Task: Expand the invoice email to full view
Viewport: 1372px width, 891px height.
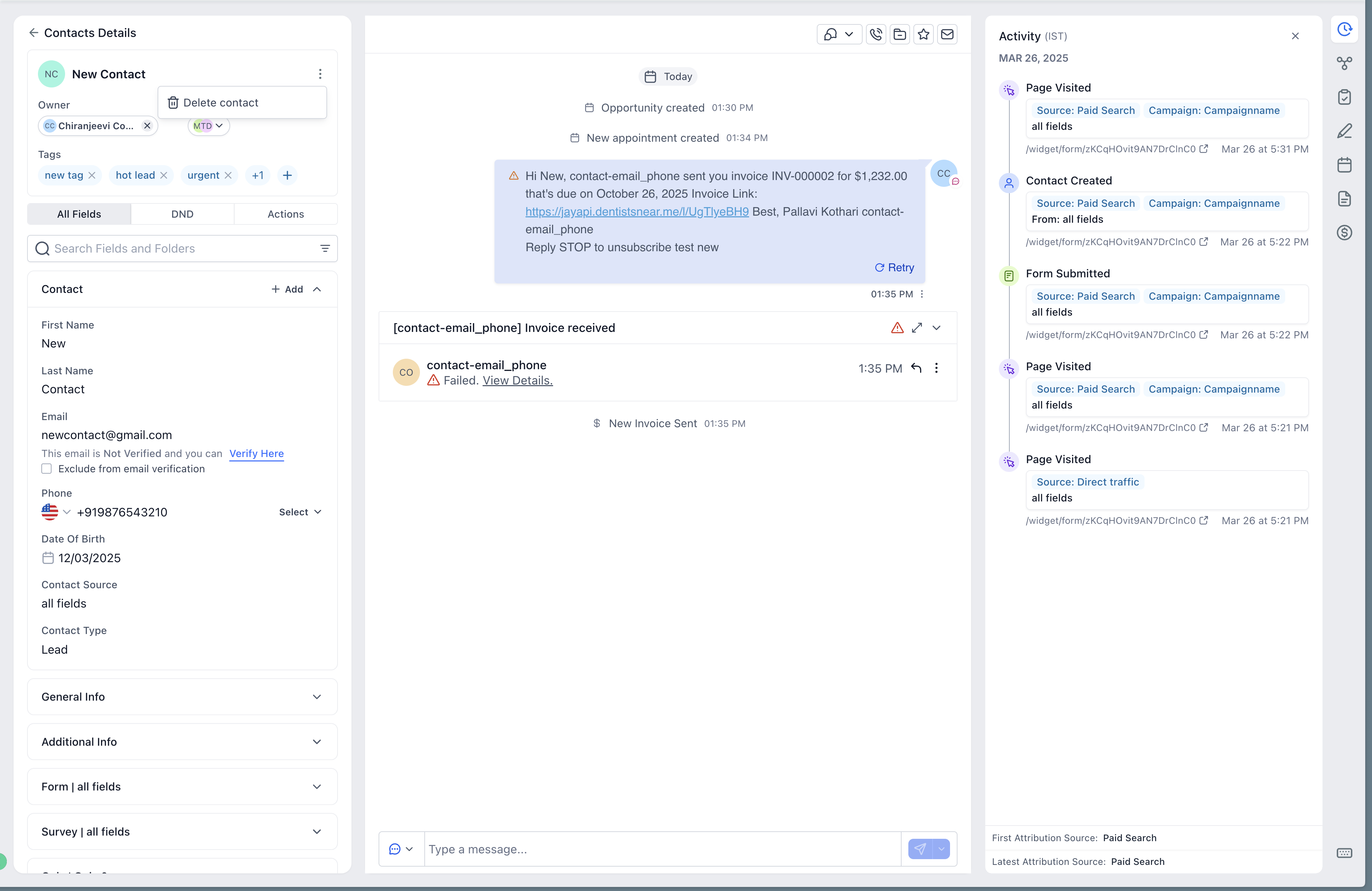Action: pyautogui.click(x=916, y=328)
